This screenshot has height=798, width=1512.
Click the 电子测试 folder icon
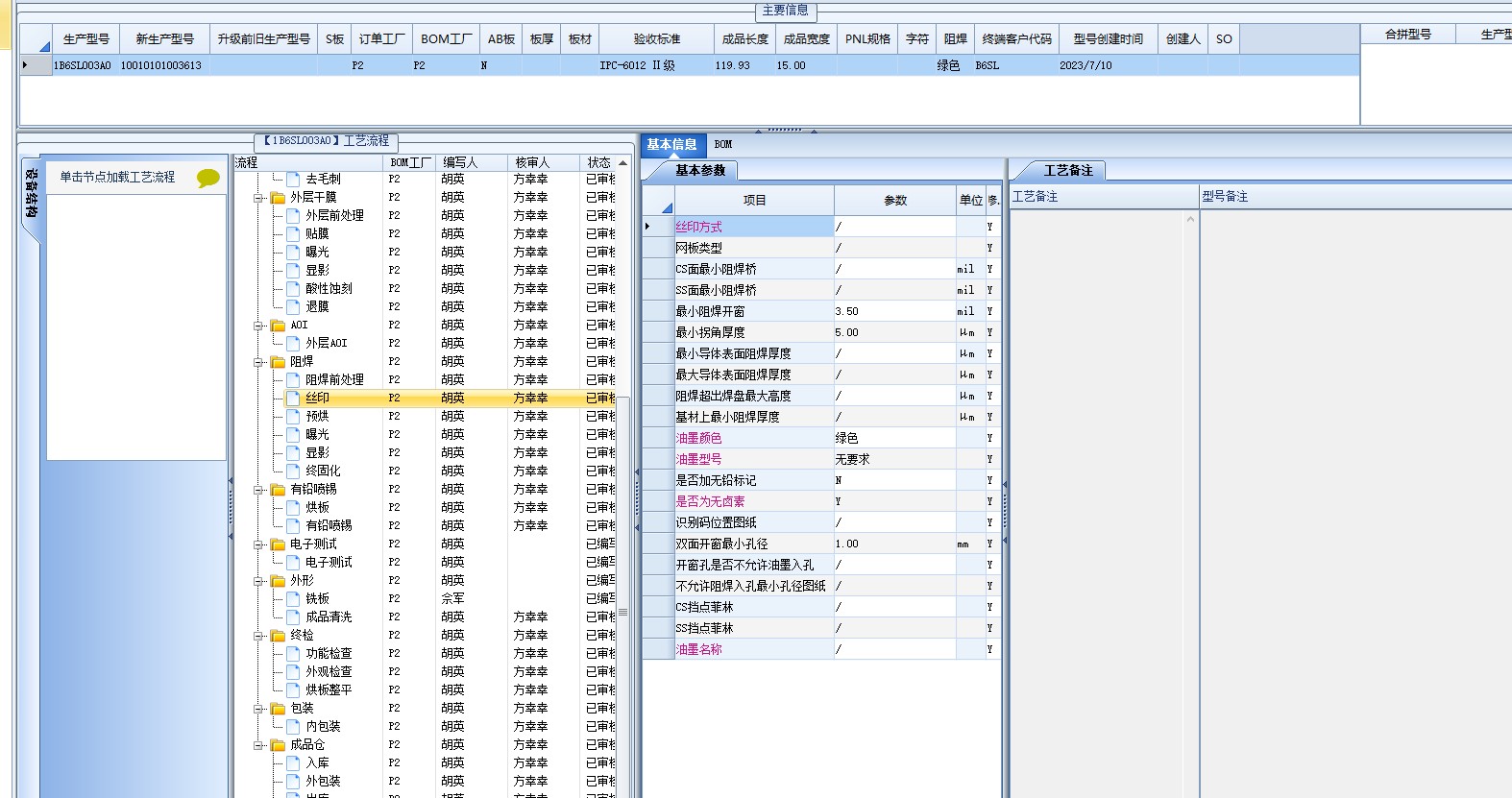tap(278, 544)
